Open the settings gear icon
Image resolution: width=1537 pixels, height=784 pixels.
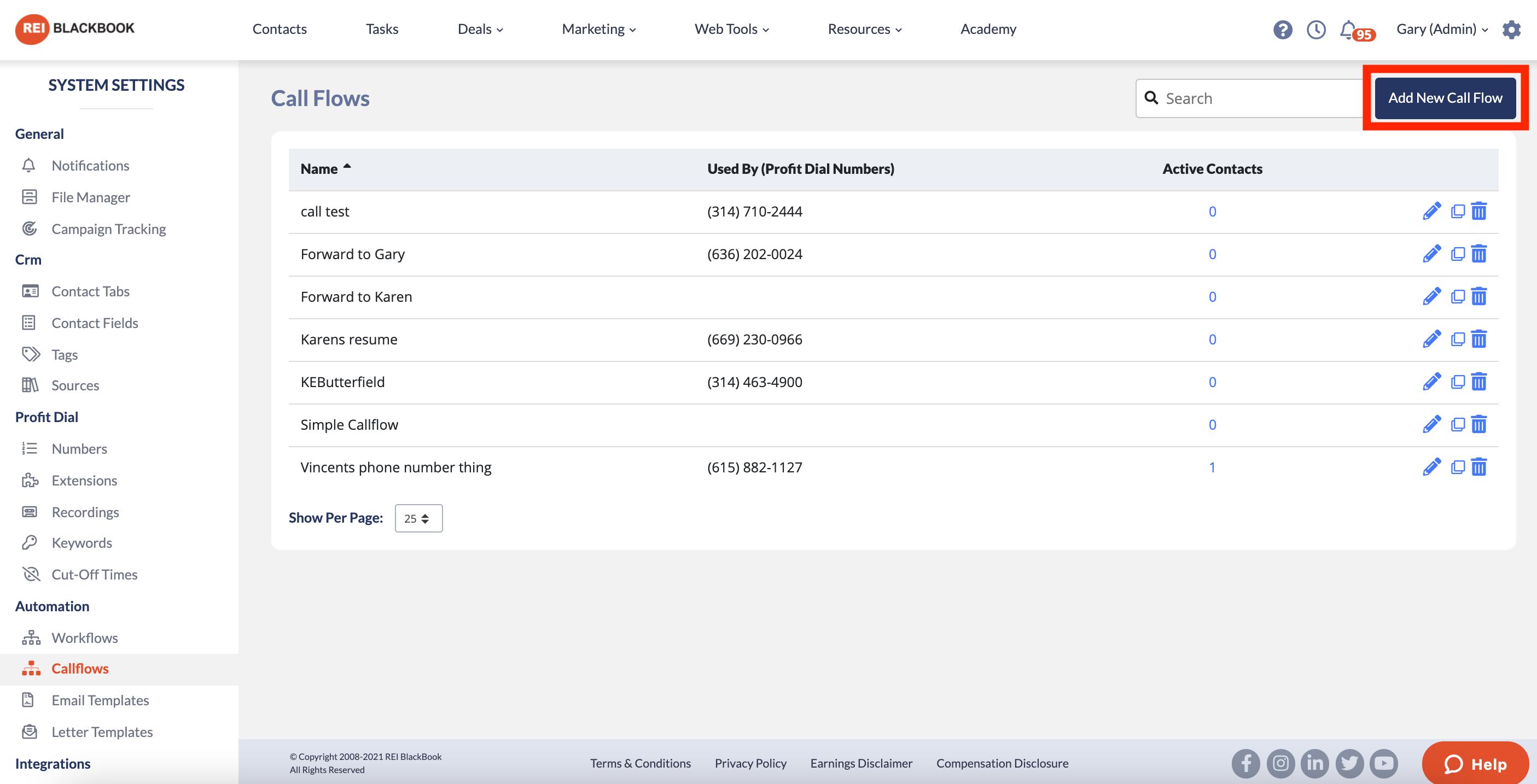click(1511, 29)
